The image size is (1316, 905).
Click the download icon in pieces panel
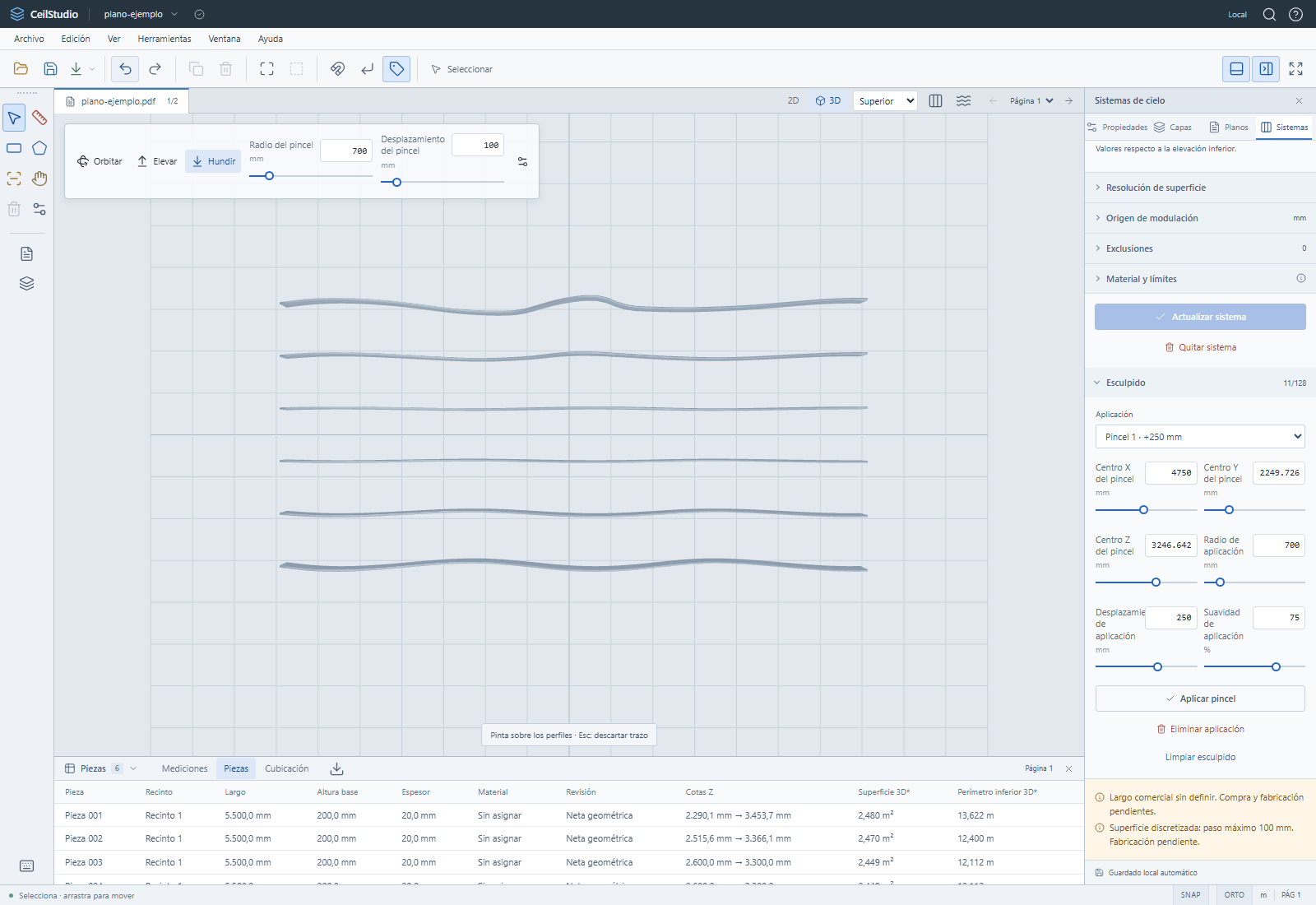click(336, 768)
